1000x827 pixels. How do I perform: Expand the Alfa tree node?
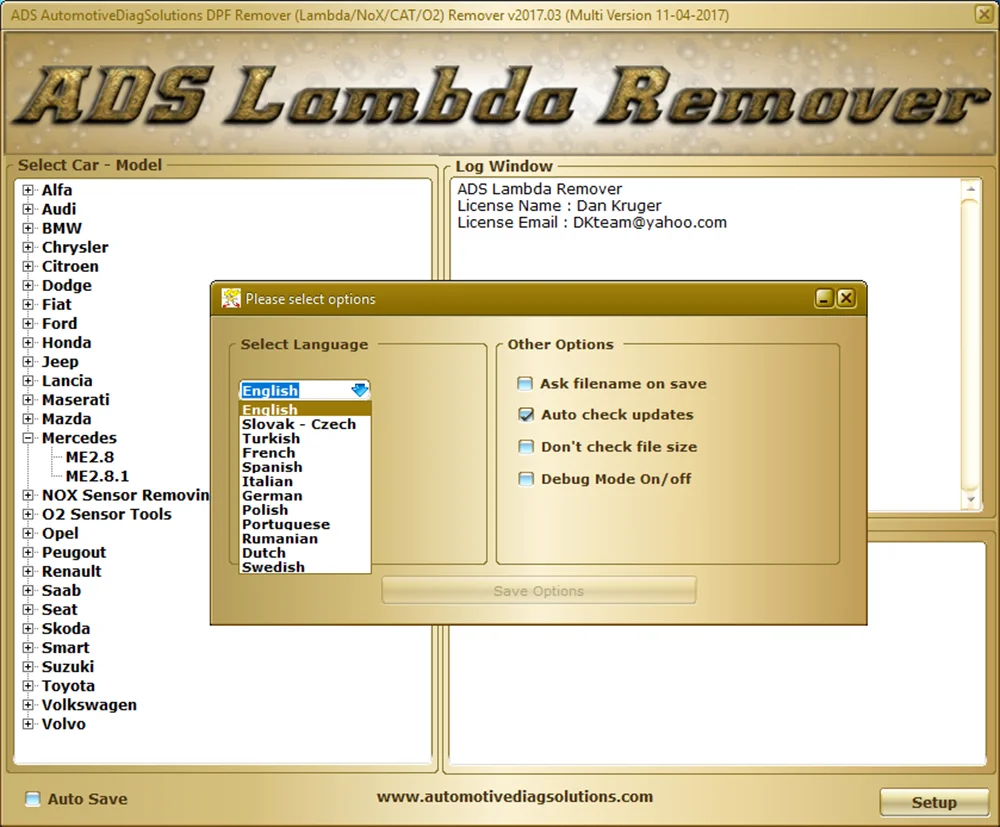click(x=27, y=190)
